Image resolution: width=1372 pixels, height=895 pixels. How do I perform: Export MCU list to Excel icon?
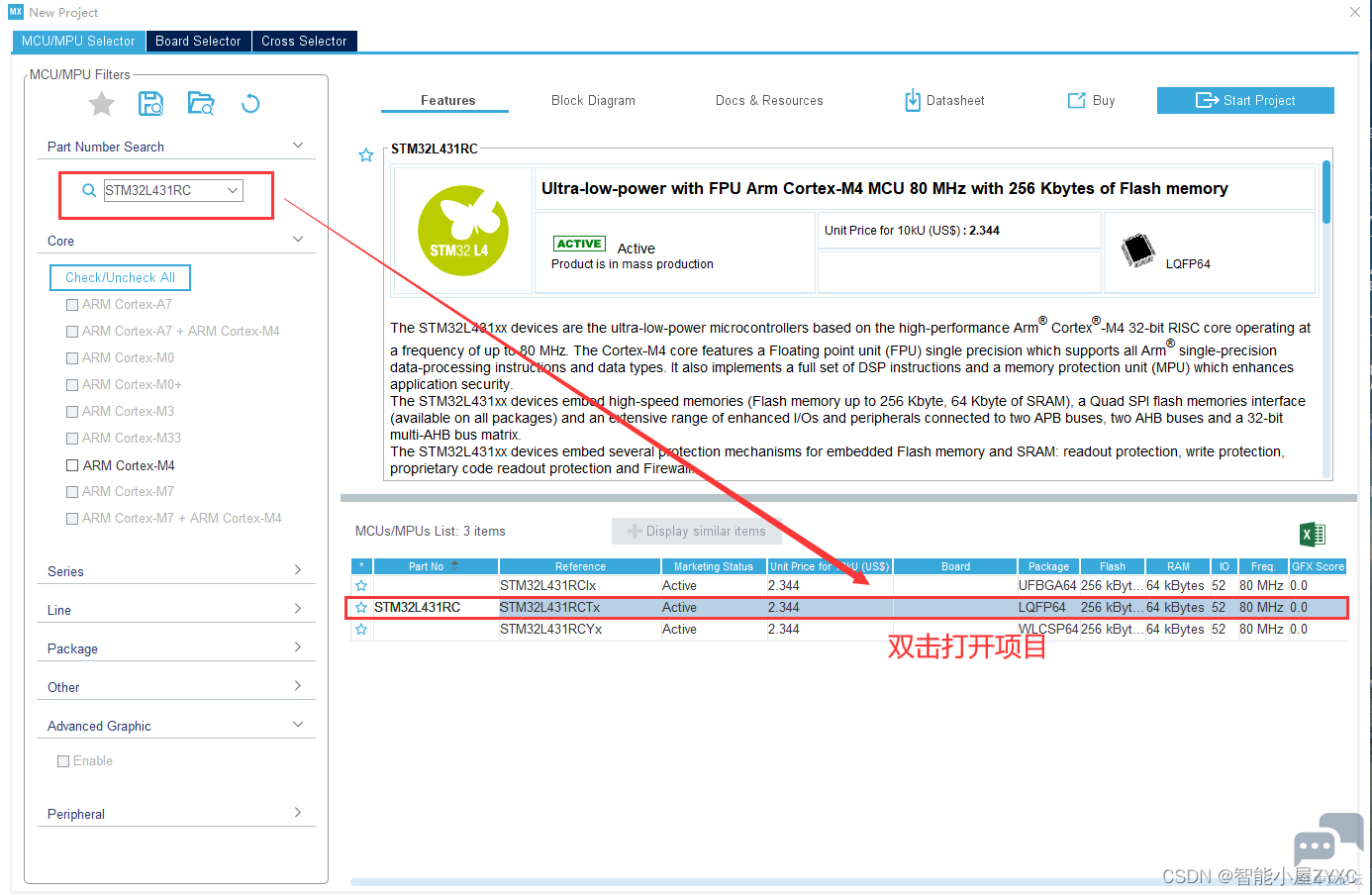click(1312, 535)
